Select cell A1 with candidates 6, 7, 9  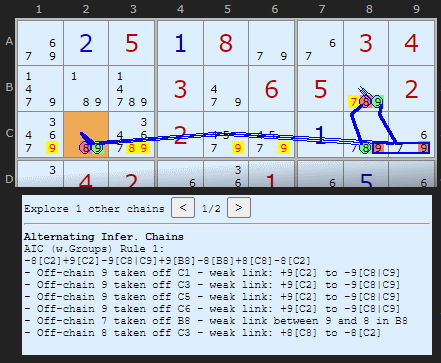point(40,43)
